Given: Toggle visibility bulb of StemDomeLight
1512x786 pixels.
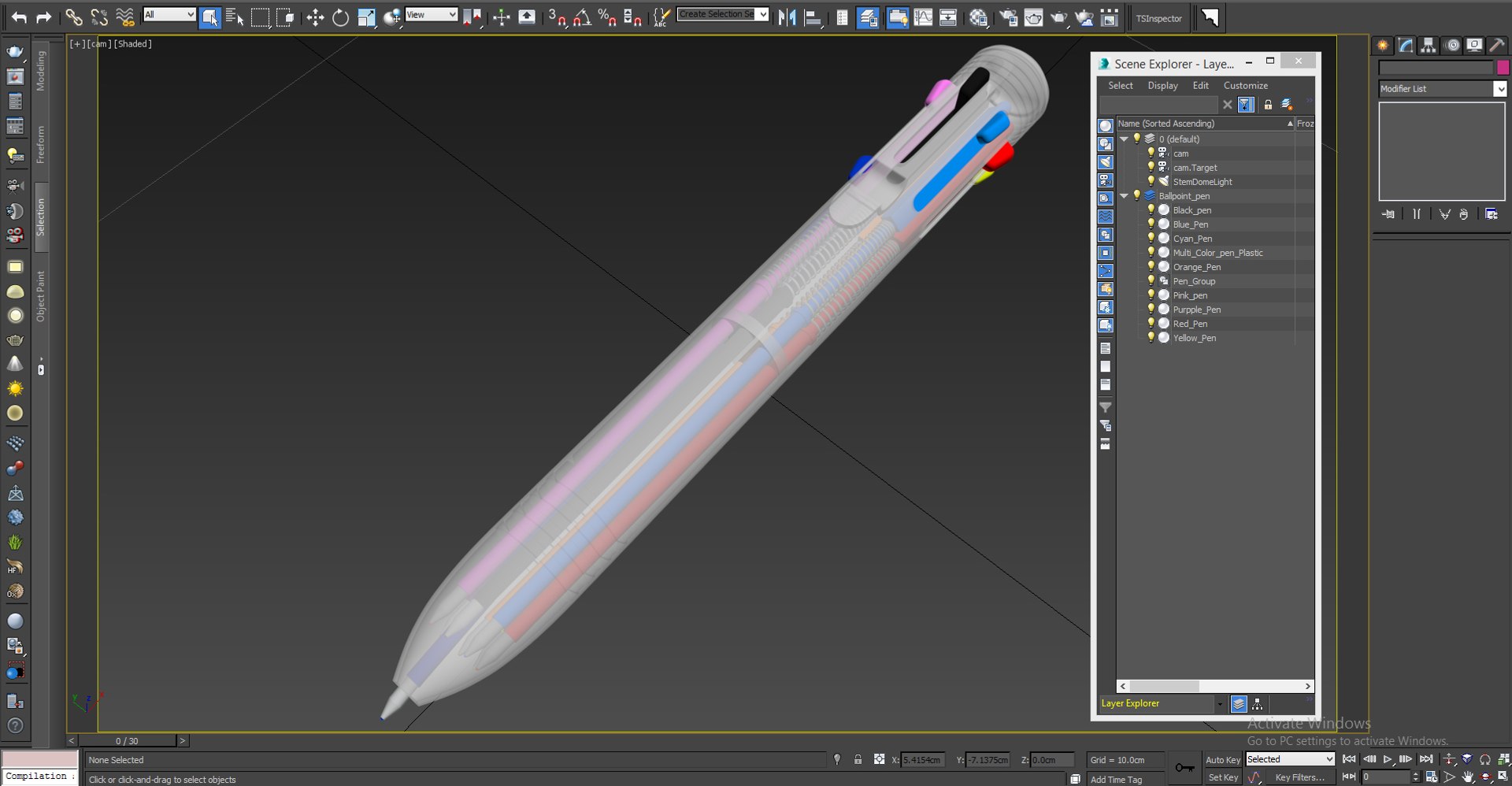Looking at the screenshot, I should point(1151,181).
